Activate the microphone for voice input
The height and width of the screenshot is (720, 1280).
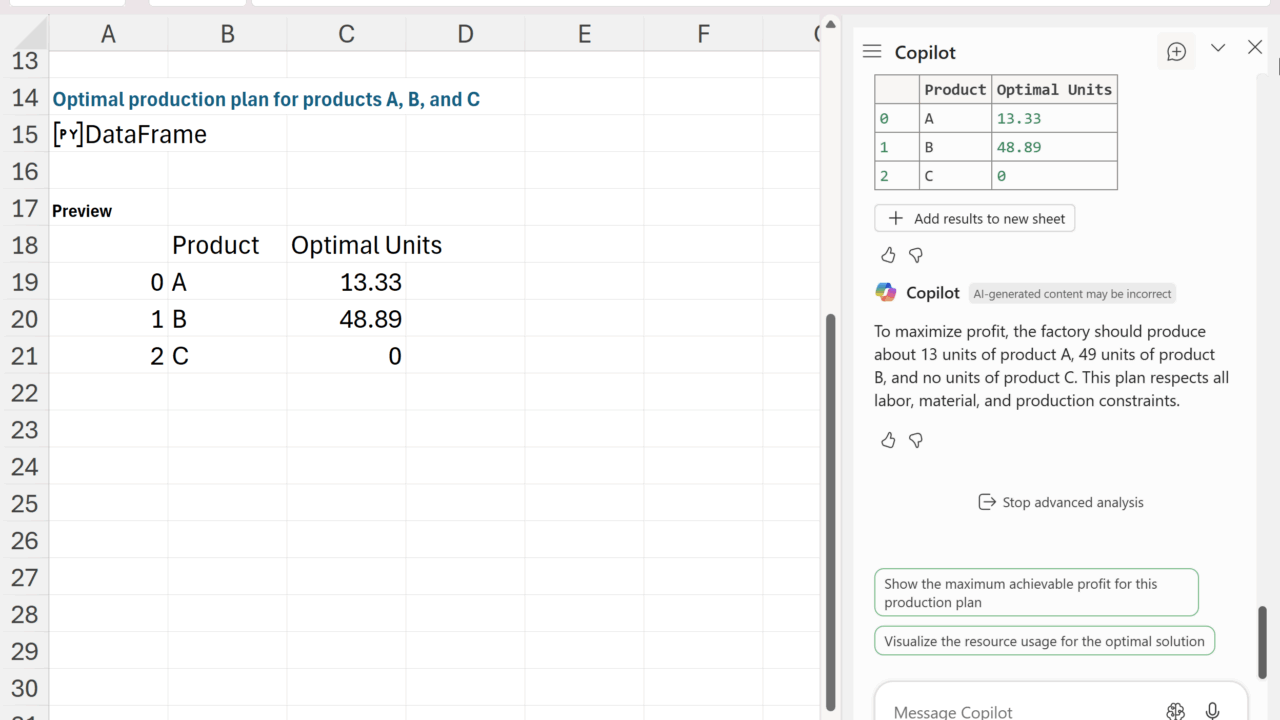(x=1212, y=711)
